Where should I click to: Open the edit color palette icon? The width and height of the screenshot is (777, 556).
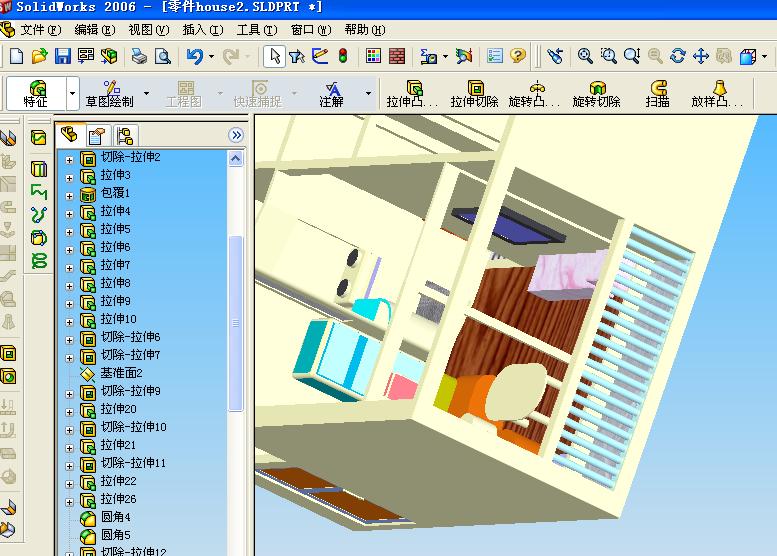373,56
